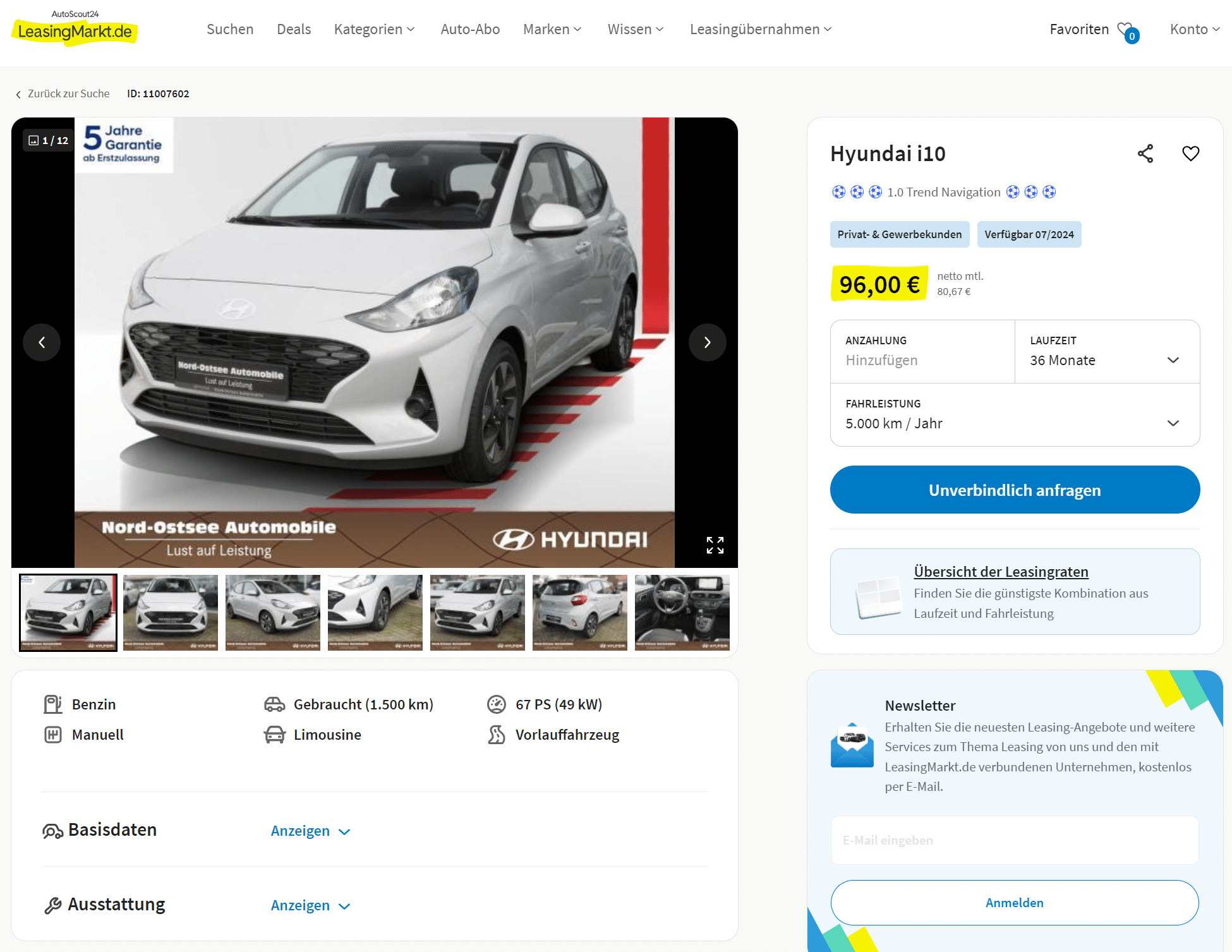Show next car photo with right arrow
Image resolution: width=1232 pixels, height=952 pixels.
[x=708, y=342]
